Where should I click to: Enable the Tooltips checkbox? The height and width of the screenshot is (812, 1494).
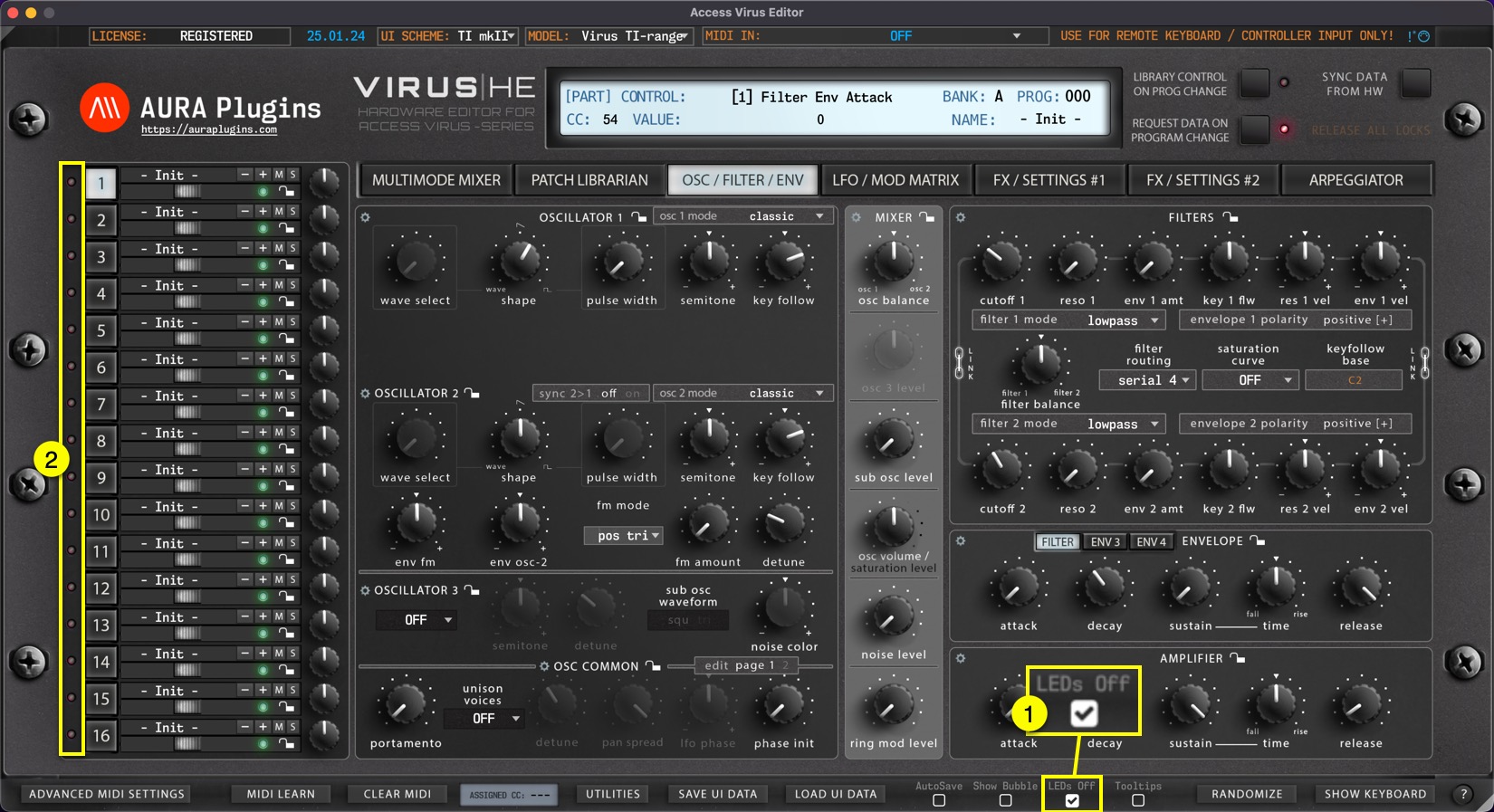[x=1138, y=800]
